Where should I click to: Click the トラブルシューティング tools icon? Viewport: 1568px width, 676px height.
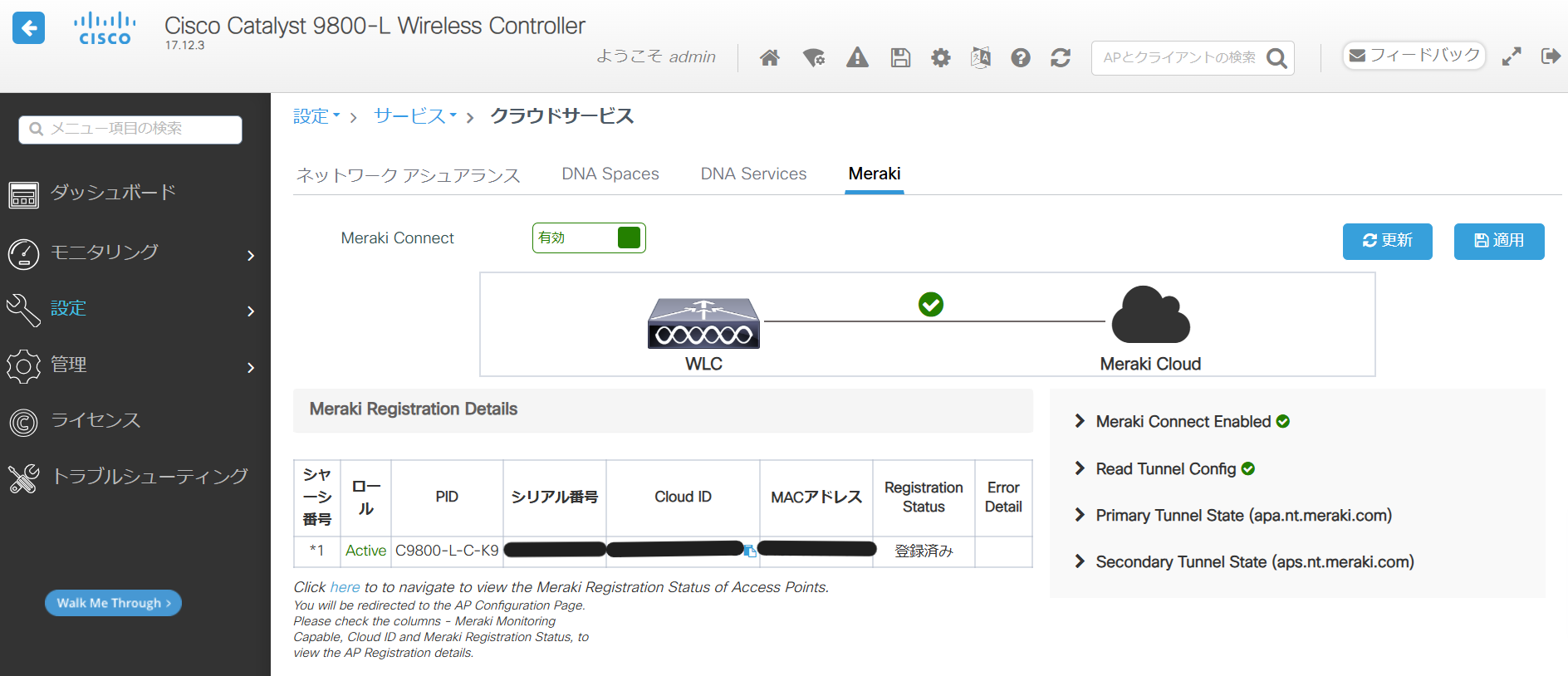[x=23, y=478]
